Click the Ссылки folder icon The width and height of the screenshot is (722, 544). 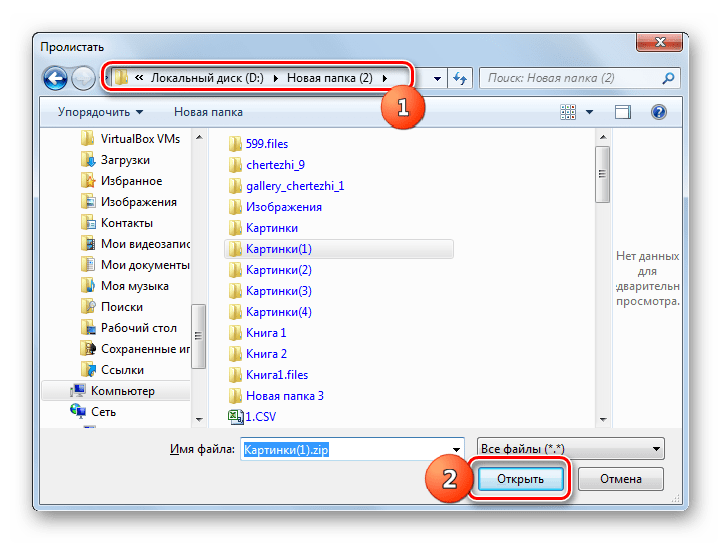(87, 370)
